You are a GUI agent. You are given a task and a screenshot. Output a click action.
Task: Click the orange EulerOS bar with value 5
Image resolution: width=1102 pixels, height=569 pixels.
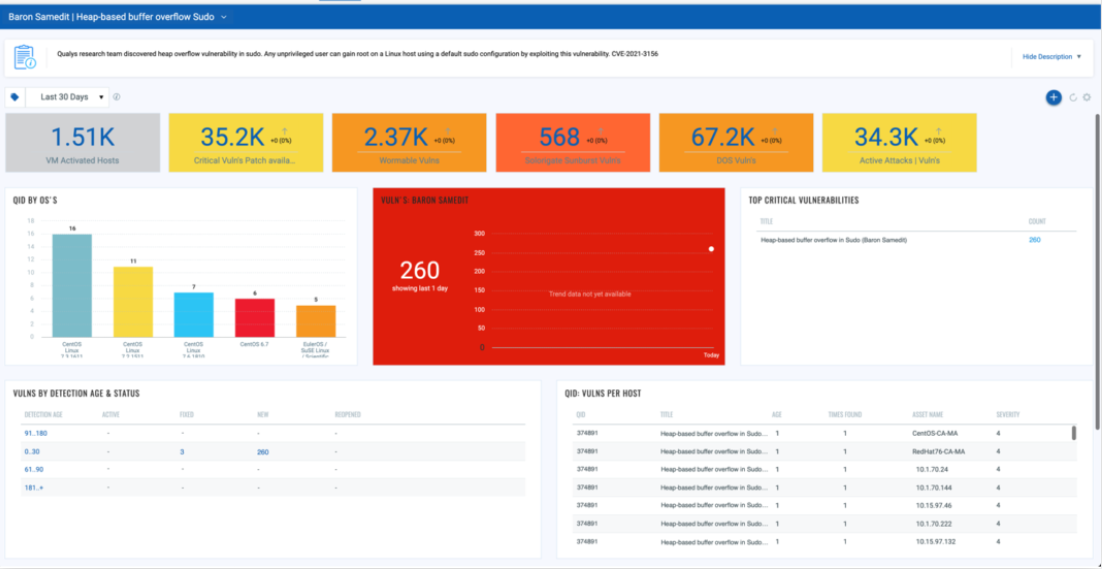coord(316,321)
